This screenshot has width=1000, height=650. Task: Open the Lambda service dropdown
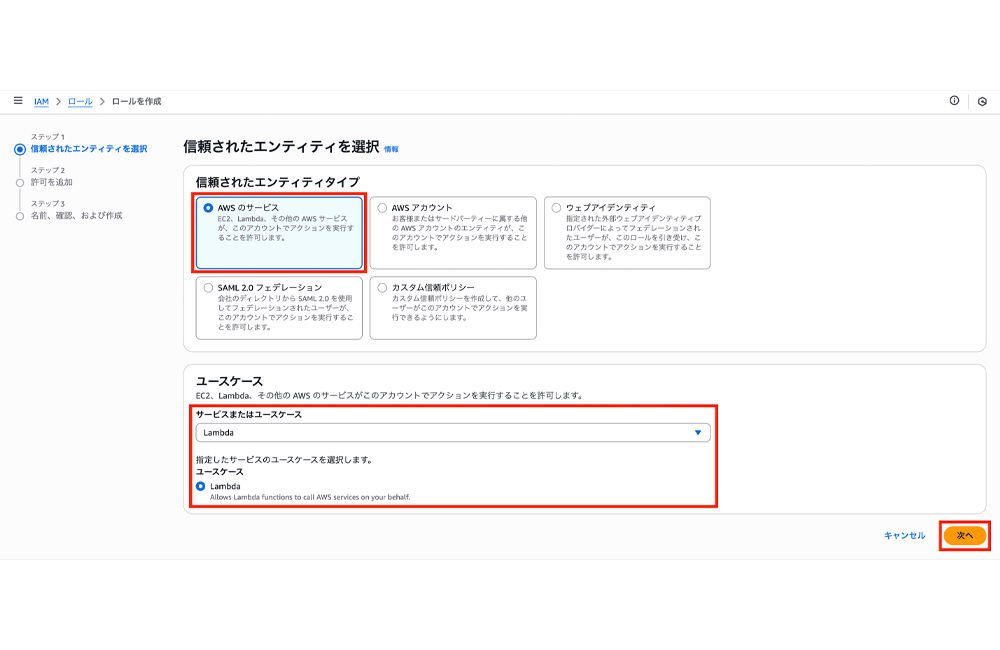[x=453, y=432]
